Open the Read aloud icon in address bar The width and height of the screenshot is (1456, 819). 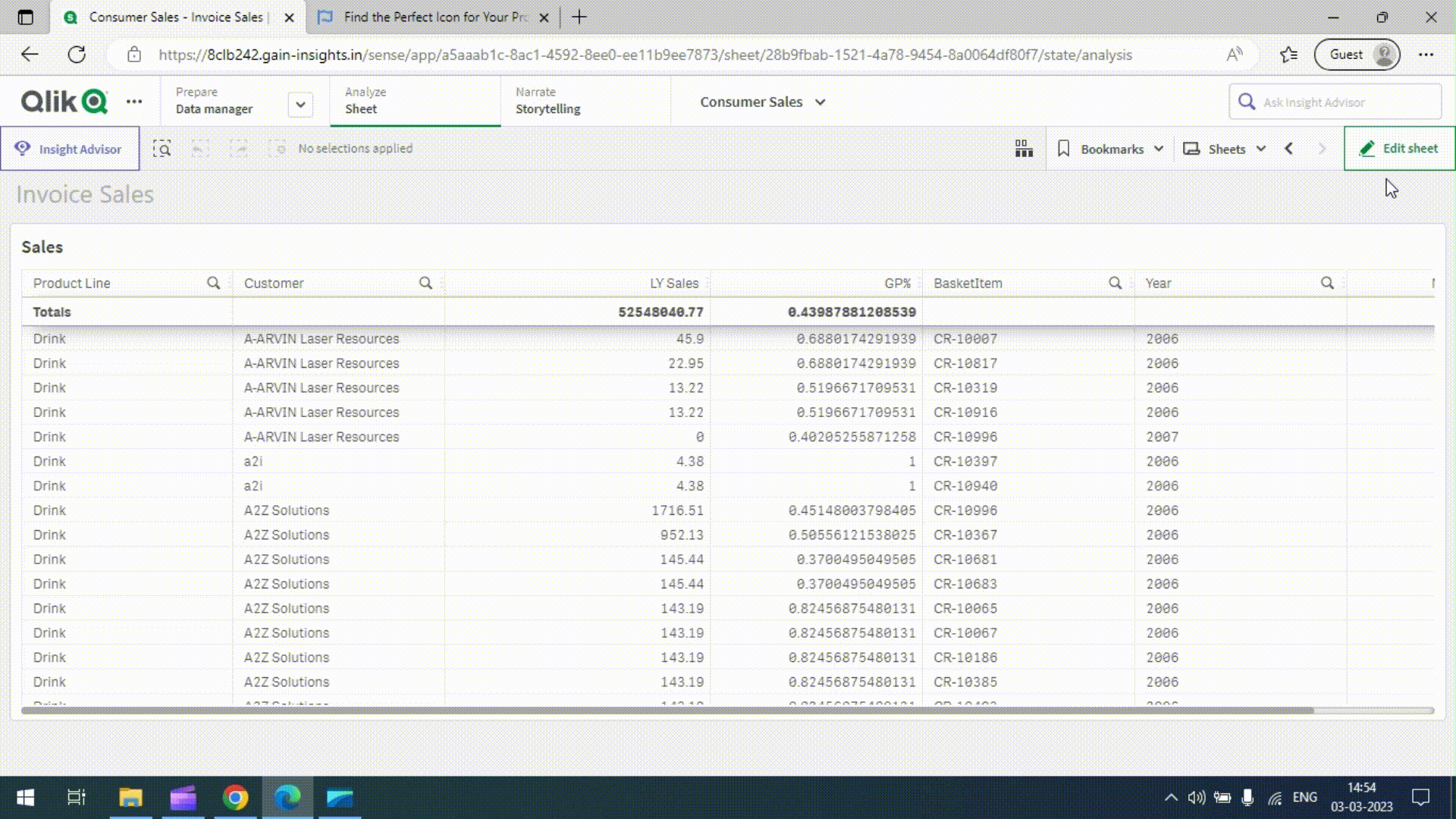point(1235,55)
